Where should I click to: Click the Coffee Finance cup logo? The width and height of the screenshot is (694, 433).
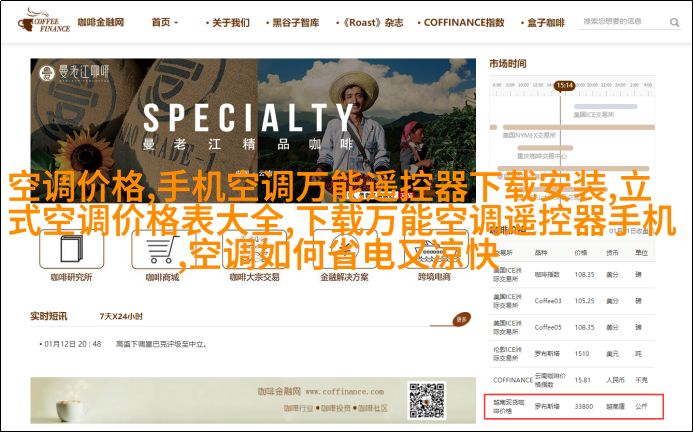pyautogui.click(x=43, y=20)
